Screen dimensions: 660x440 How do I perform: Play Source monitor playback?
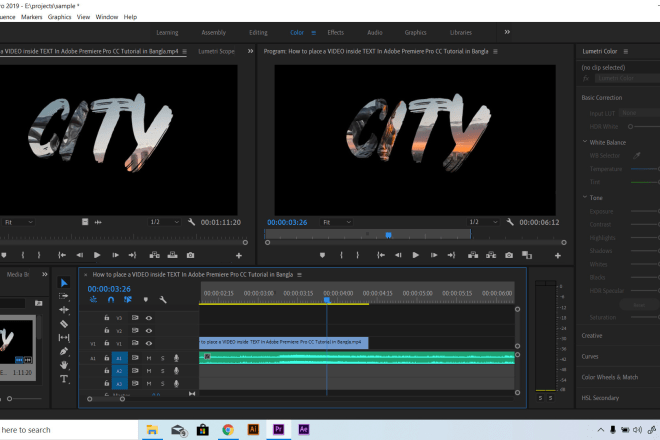(97, 255)
